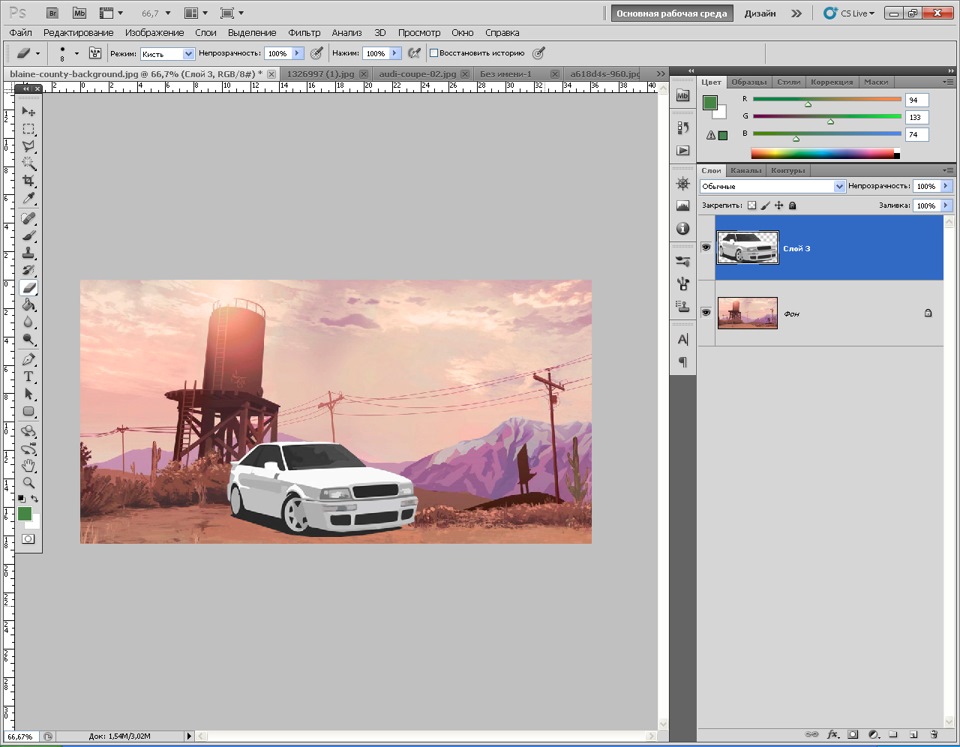Open eraser opacity slider arrow
This screenshot has height=747, width=960.
(x=297, y=53)
